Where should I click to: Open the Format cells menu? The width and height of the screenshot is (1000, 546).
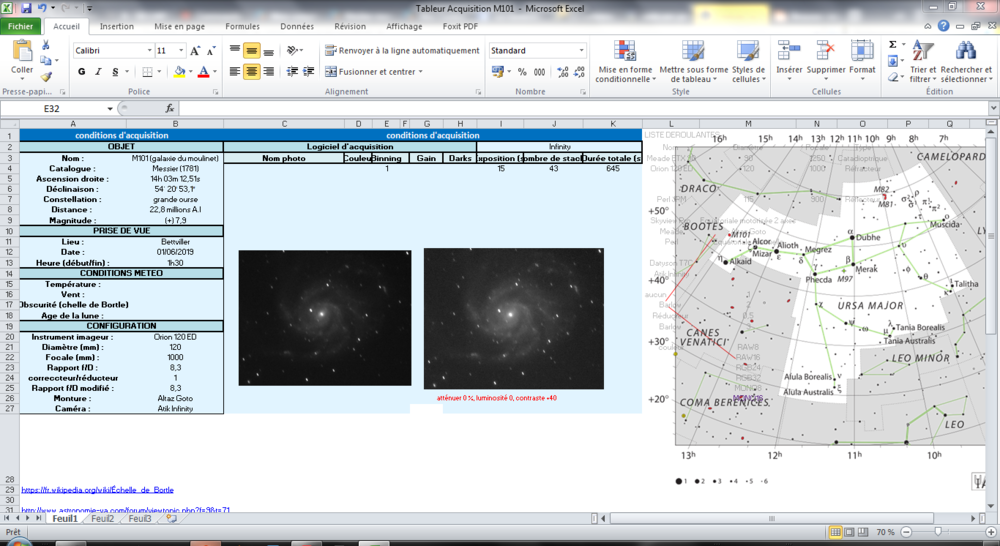(862, 59)
